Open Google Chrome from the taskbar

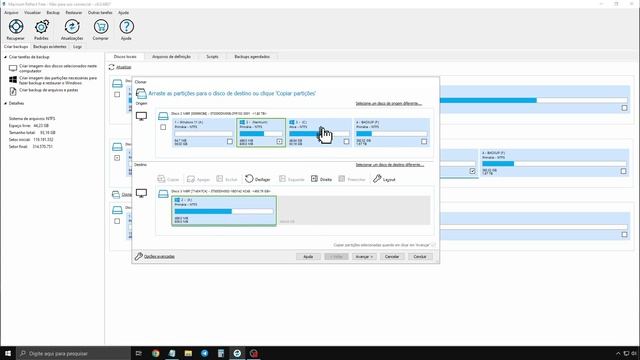[x=156, y=353]
